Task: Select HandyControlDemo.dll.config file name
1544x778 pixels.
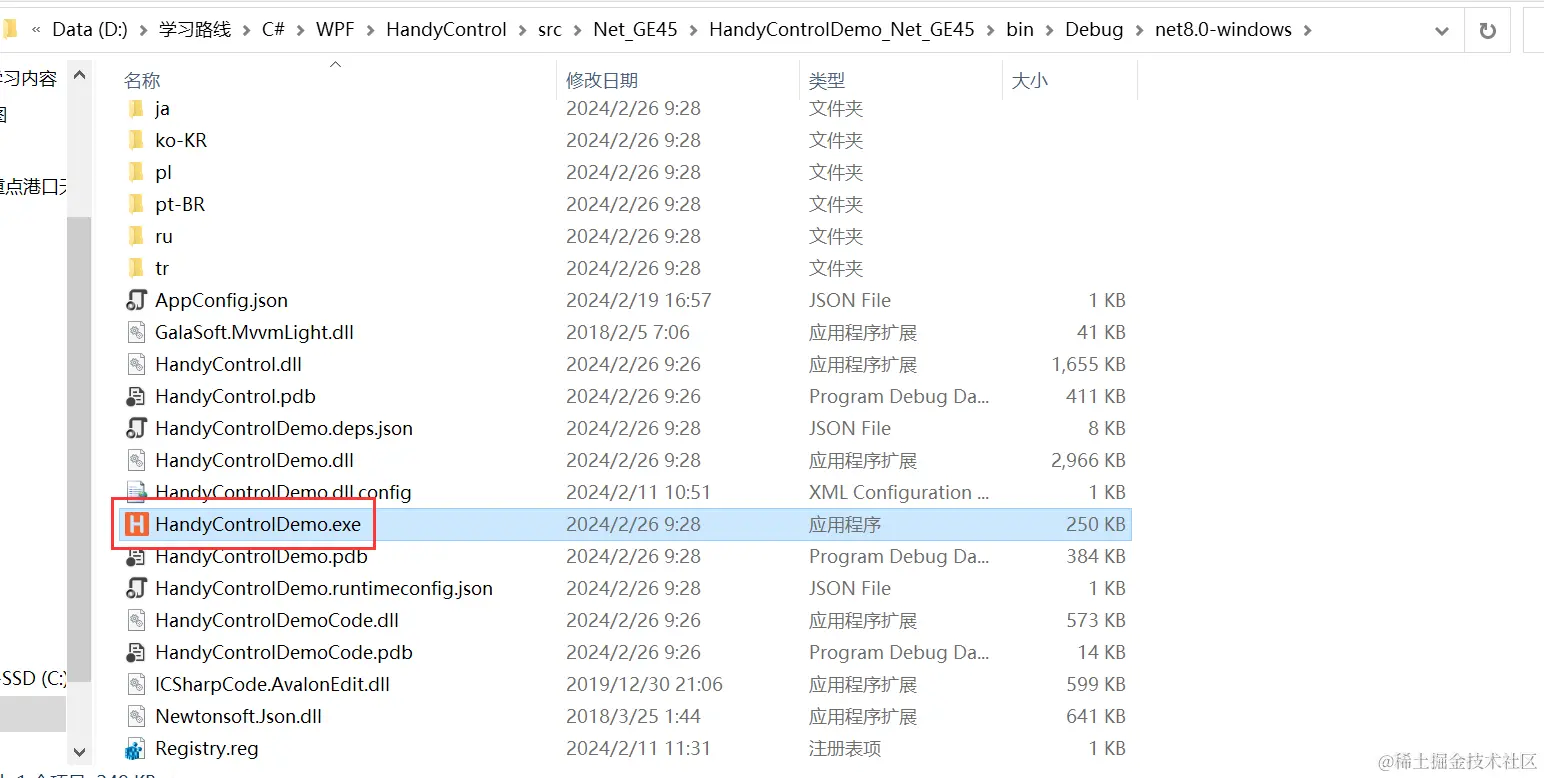Action: coord(283,492)
